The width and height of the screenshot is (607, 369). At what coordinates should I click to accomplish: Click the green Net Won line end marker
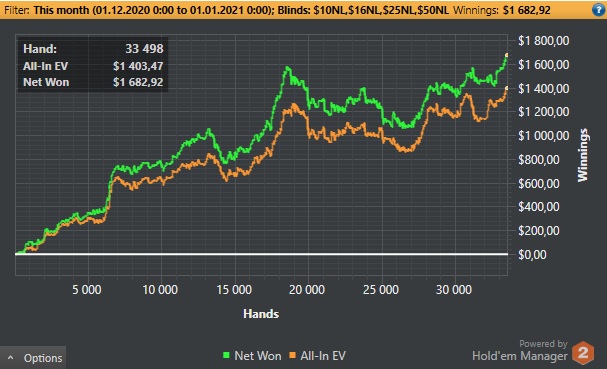[x=506, y=55]
